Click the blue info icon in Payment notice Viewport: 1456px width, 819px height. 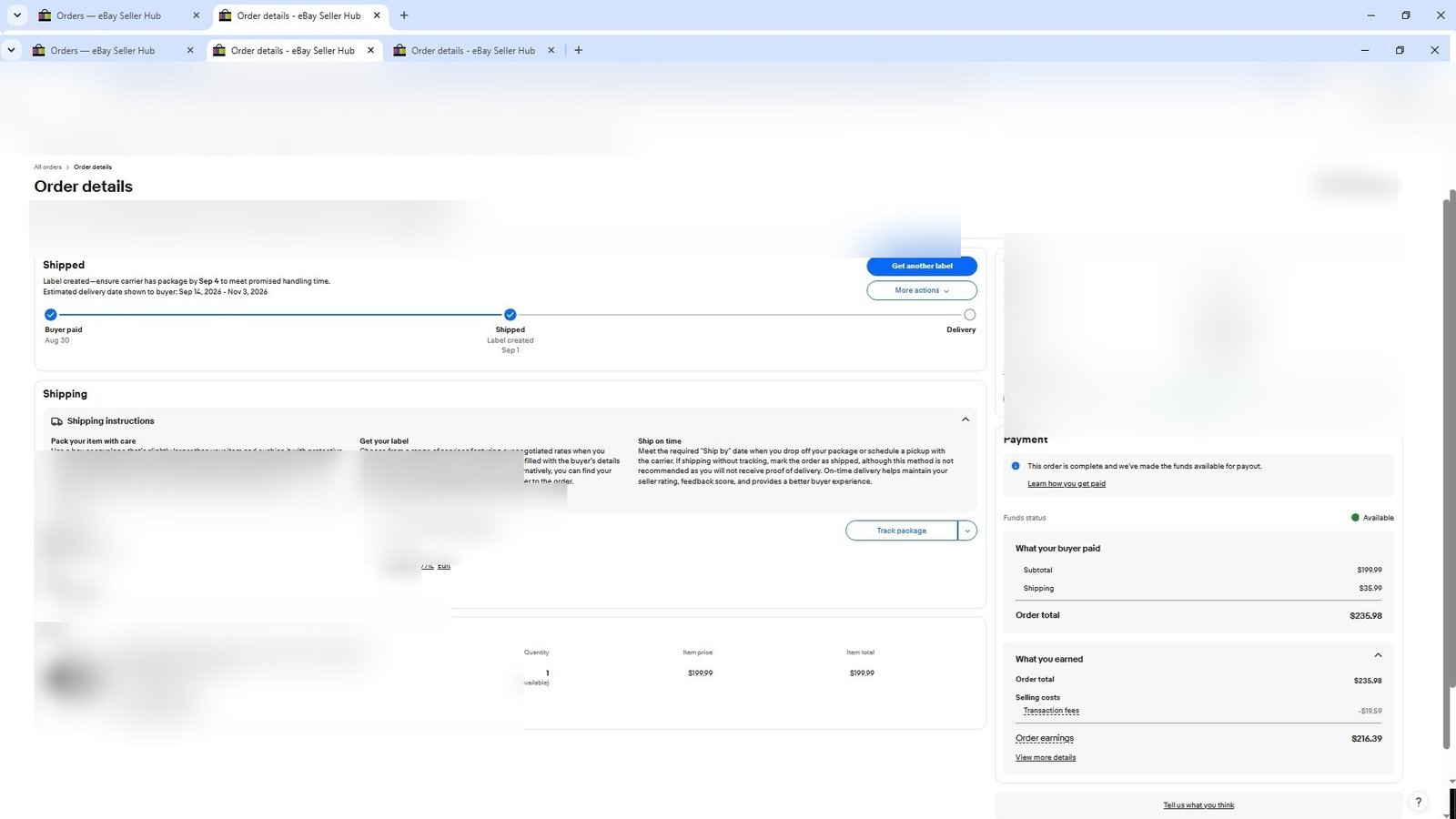click(x=1016, y=466)
